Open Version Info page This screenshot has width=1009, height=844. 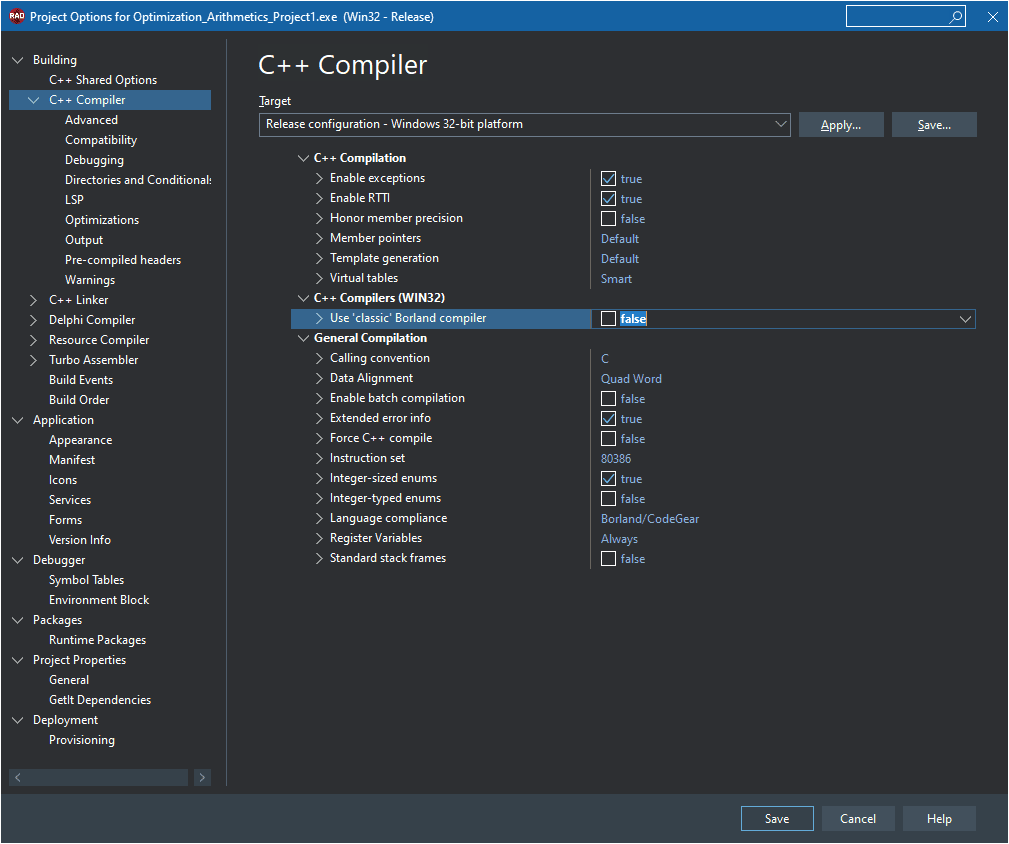[80, 540]
